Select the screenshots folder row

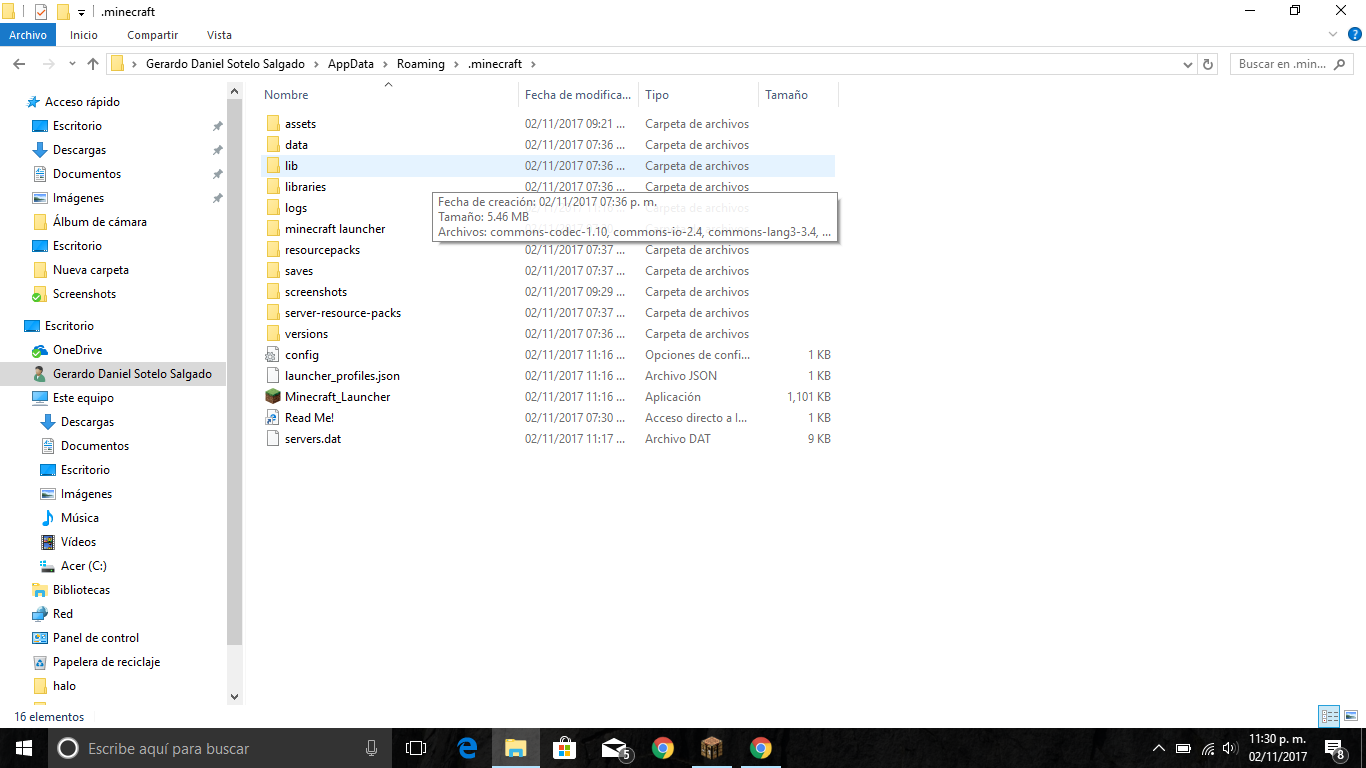(x=547, y=292)
